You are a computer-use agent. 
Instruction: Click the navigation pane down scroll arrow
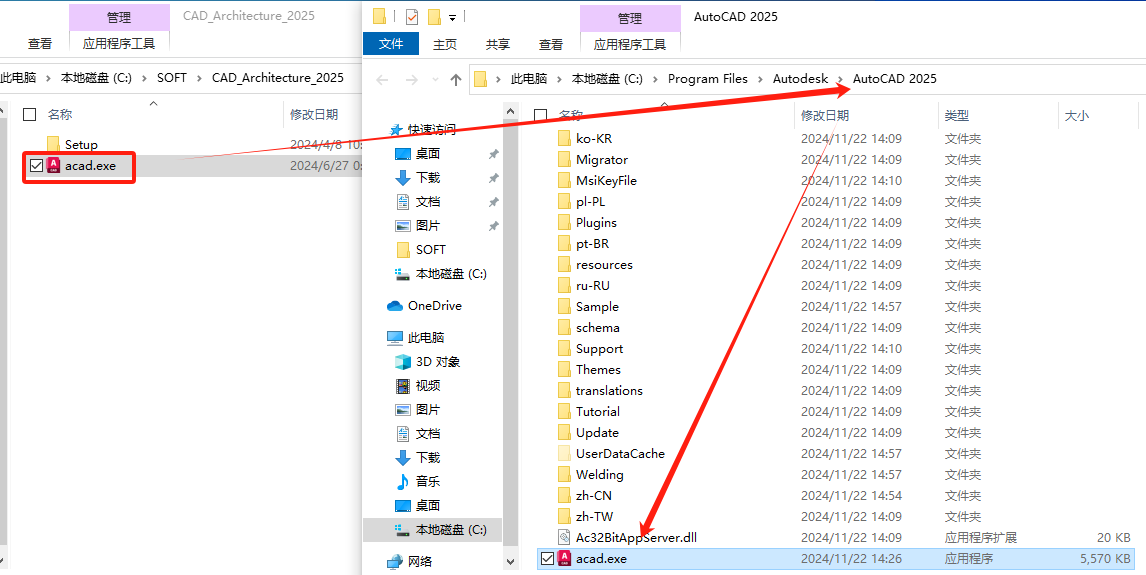510,563
